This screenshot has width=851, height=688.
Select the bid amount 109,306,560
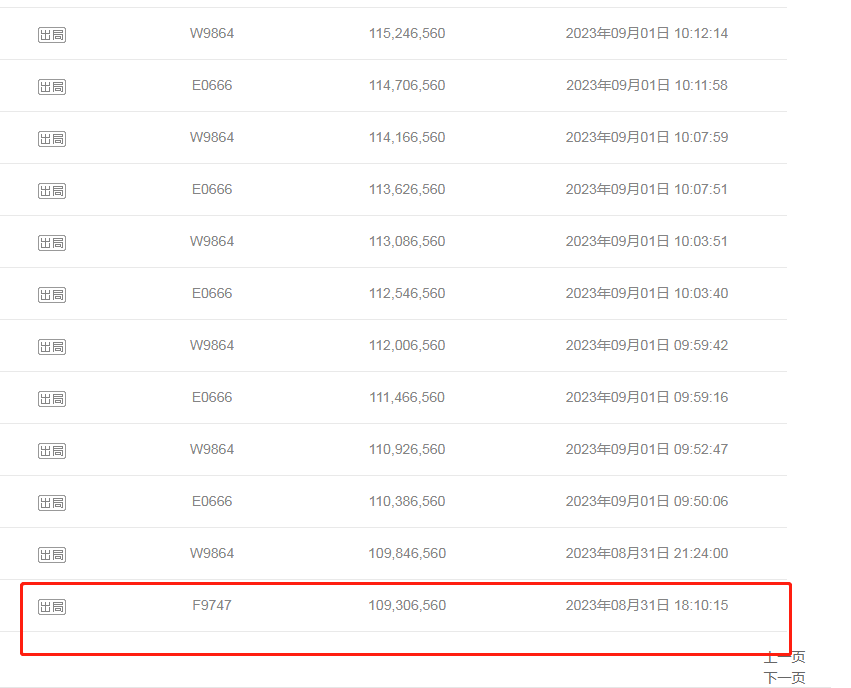point(407,605)
